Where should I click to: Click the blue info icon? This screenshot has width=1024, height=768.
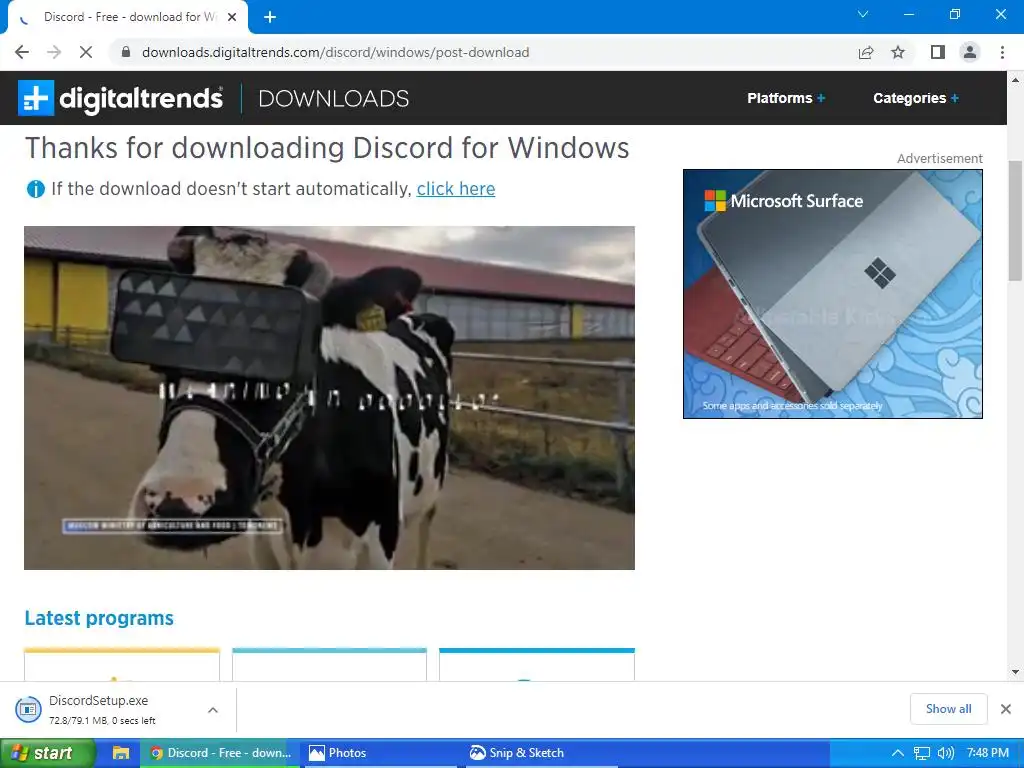[x=35, y=189]
